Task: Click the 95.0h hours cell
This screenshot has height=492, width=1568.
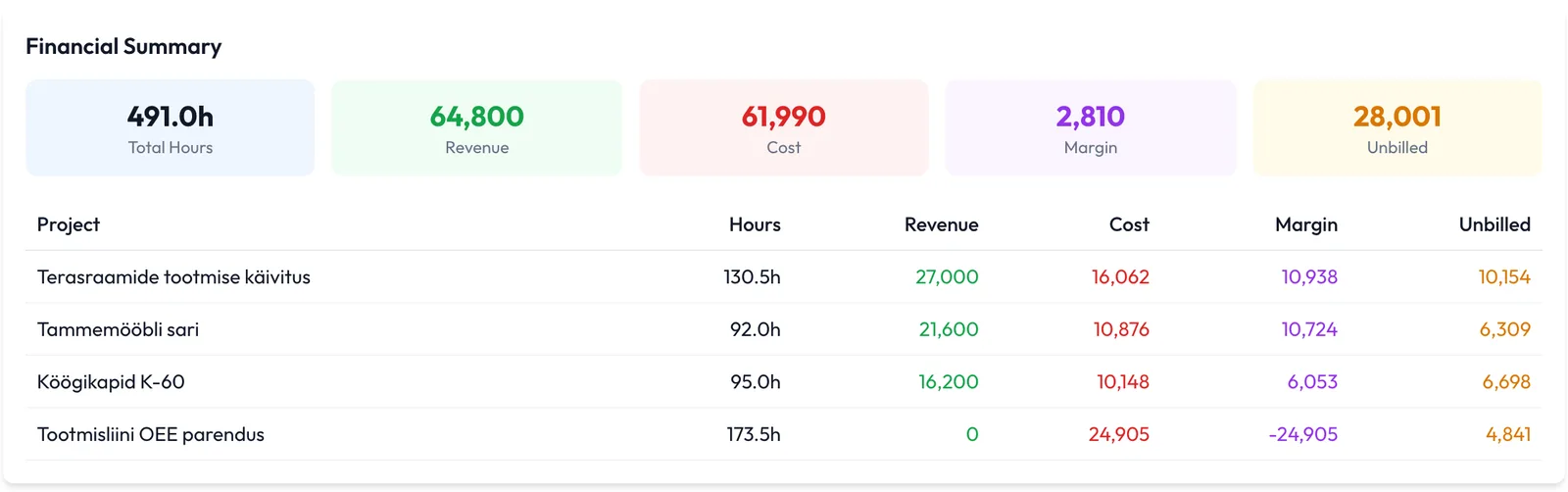Action: 755,382
